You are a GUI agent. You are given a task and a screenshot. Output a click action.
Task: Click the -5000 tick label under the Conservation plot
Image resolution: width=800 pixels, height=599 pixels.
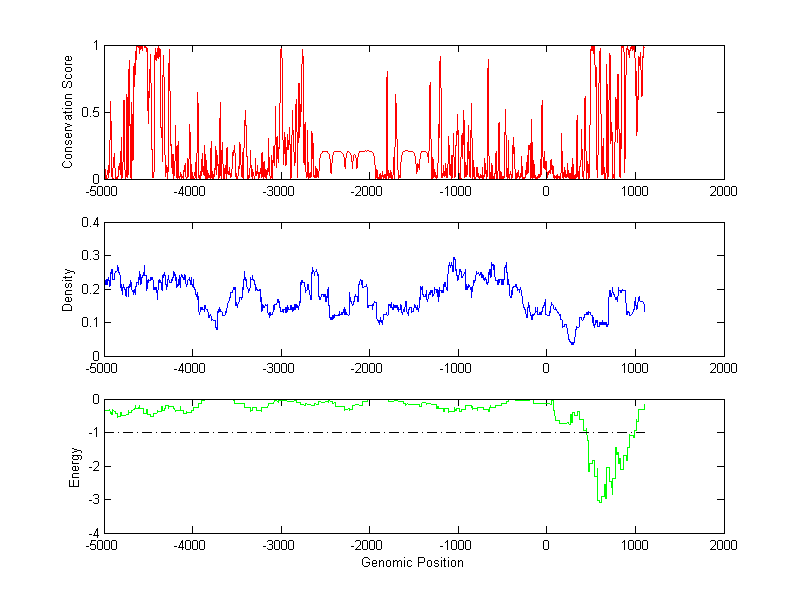click(105, 191)
